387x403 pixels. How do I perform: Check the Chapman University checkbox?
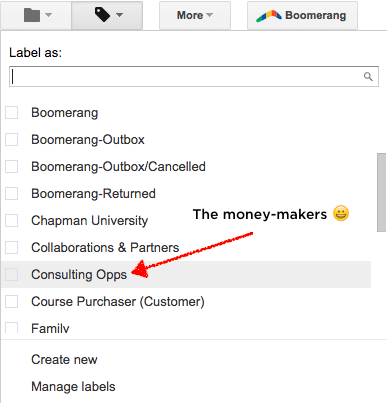pos(12,220)
